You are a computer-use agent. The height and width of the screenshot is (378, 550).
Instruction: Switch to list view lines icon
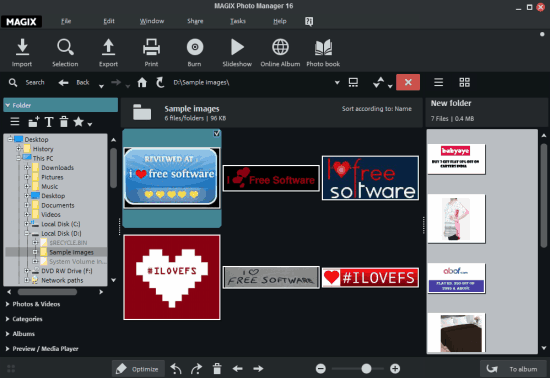pyautogui.click(x=438, y=82)
